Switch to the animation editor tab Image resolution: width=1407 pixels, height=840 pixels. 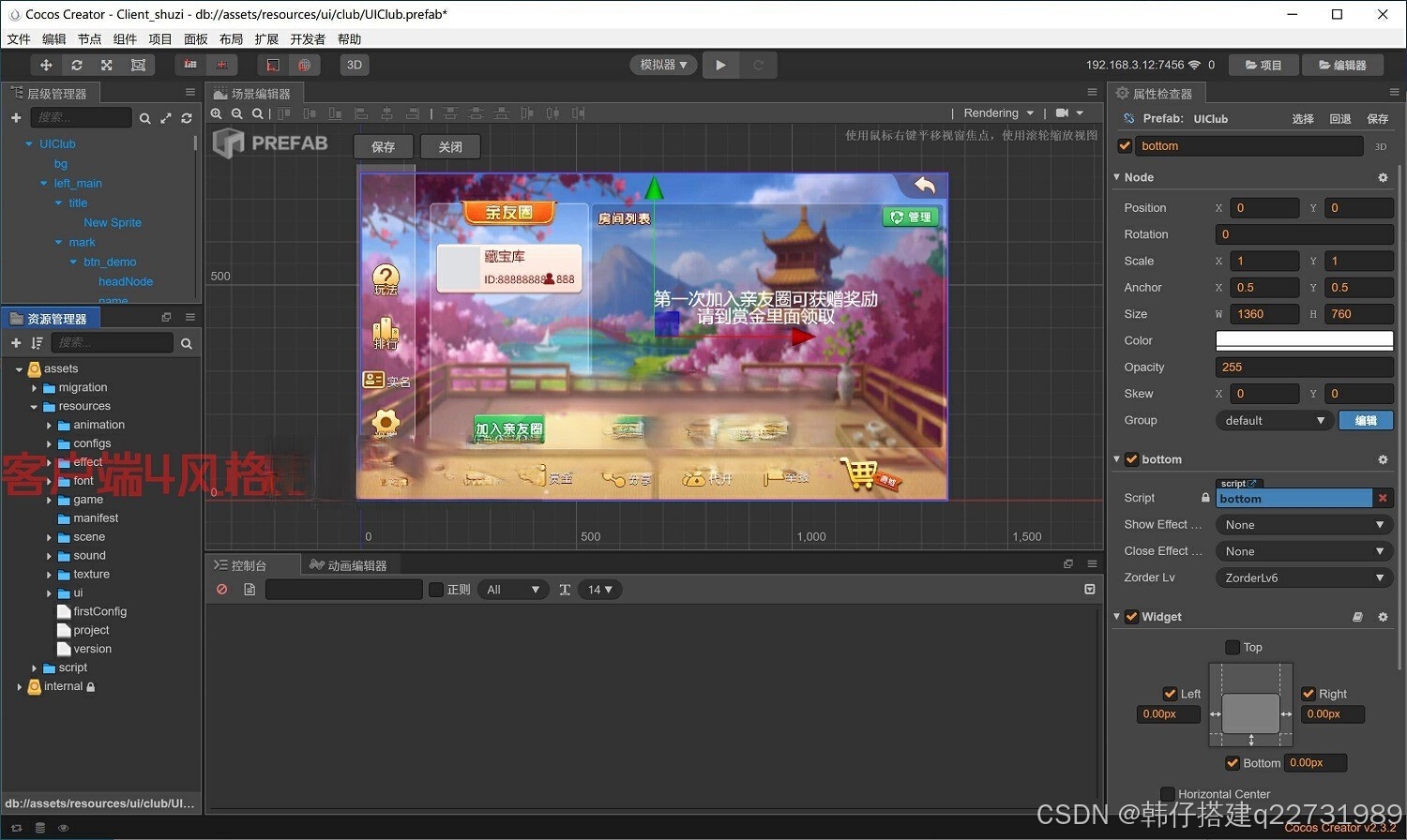349,565
